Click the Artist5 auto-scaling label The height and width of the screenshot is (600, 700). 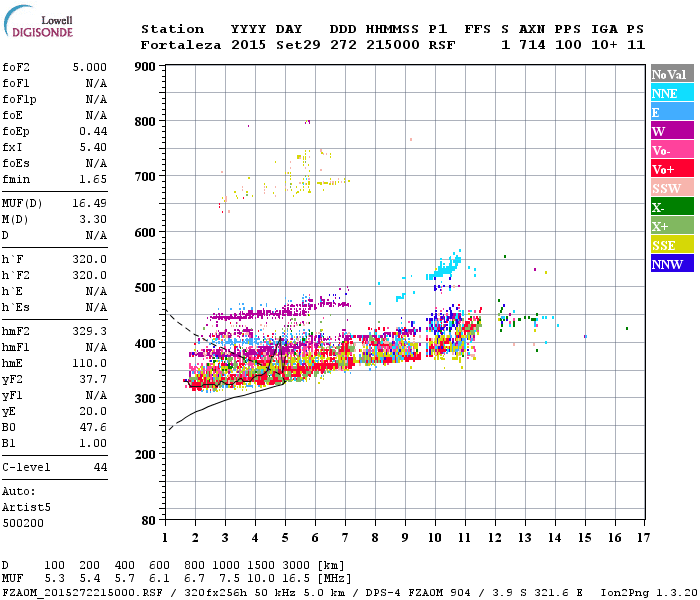pos(26,508)
